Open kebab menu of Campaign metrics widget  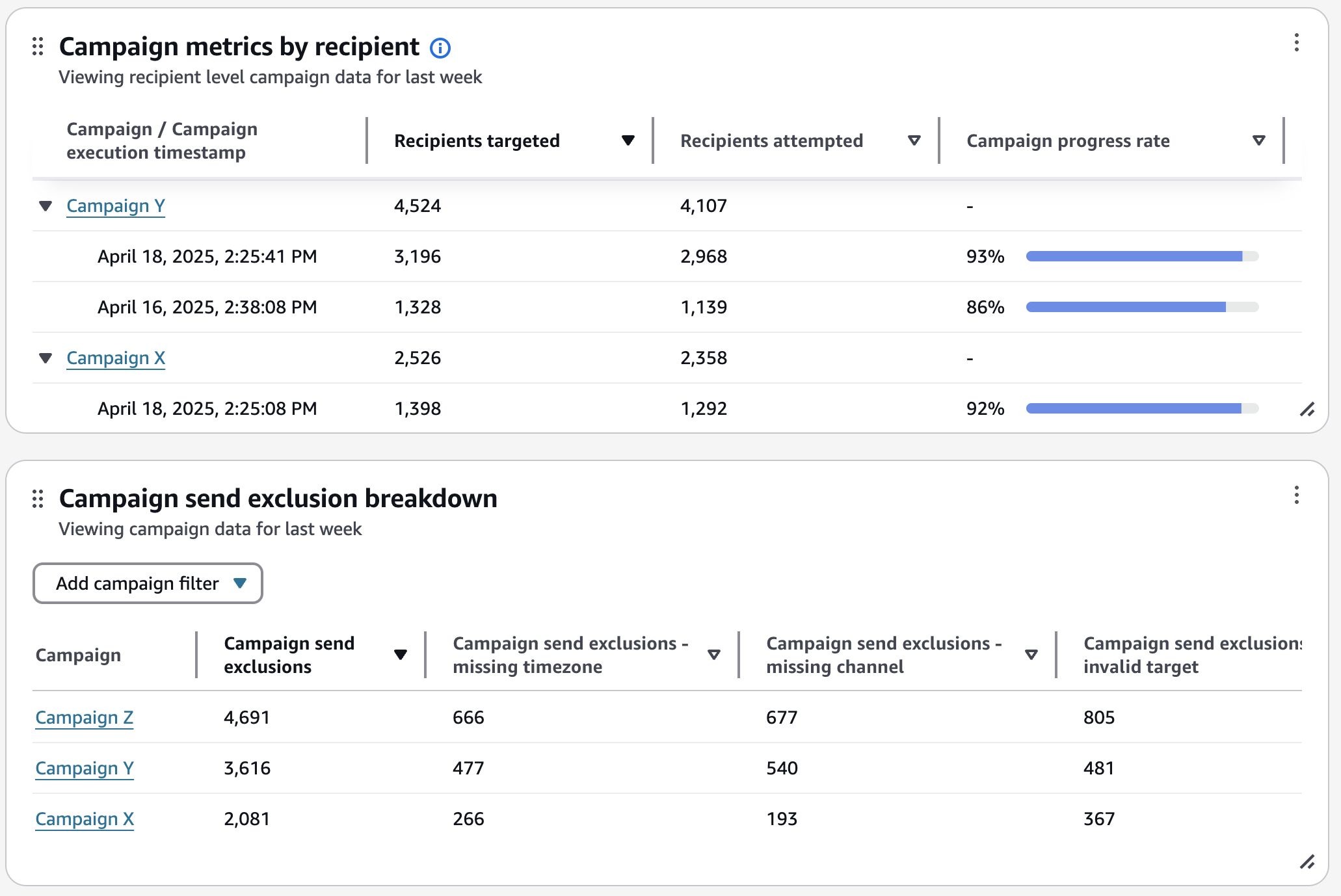point(1296,43)
